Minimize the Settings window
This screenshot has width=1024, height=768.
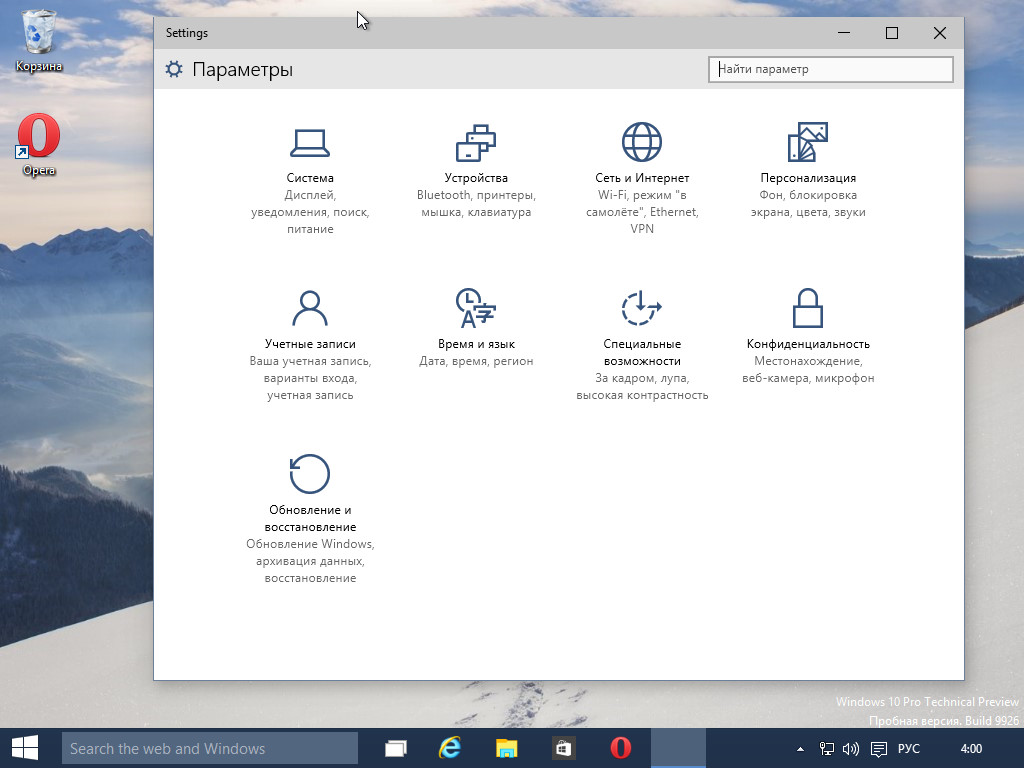844,33
